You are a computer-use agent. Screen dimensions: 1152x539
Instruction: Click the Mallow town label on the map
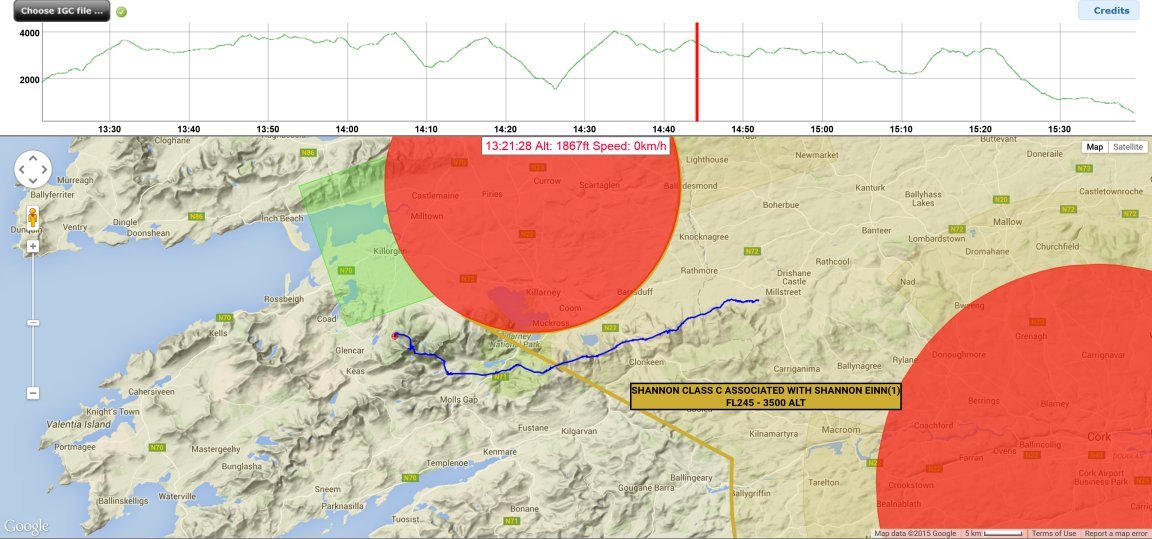click(x=1007, y=222)
